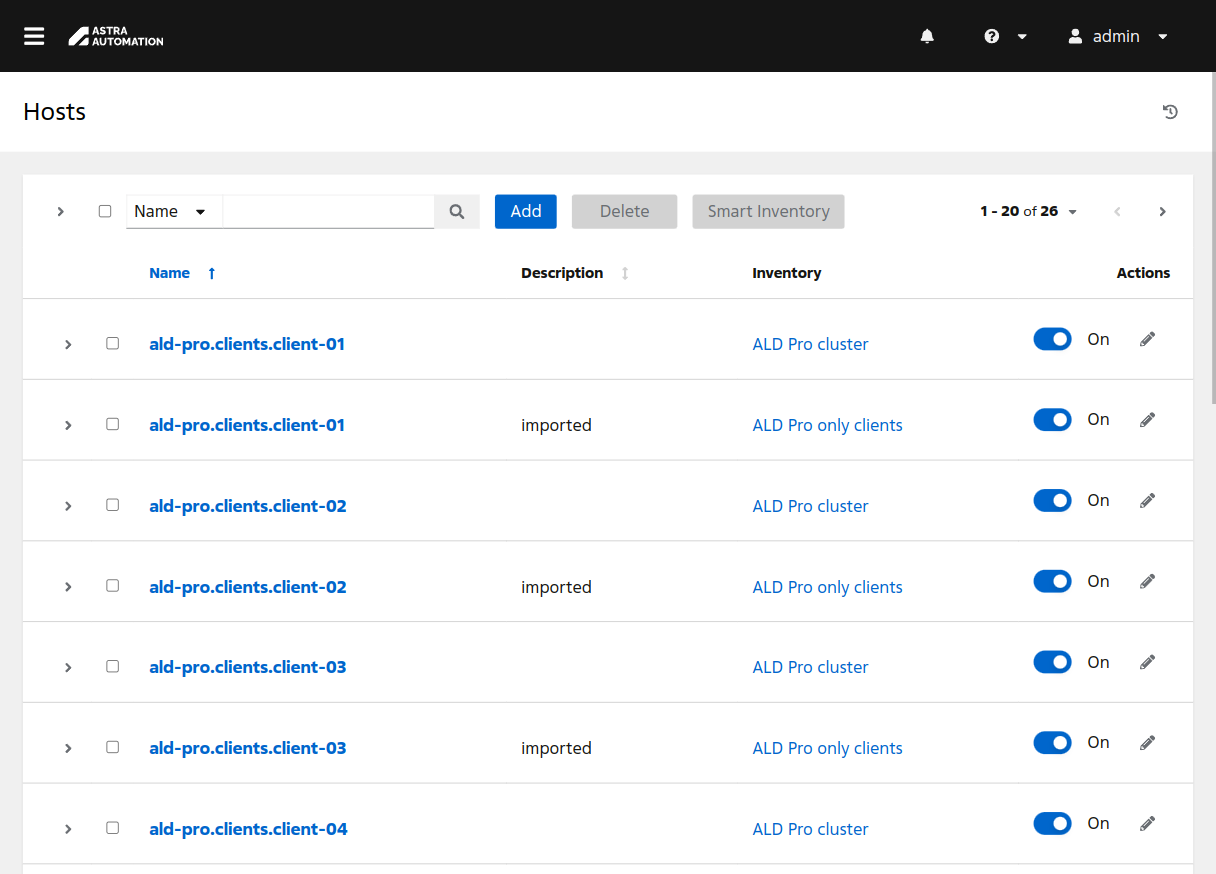The image size is (1216, 874).
Task: Edit the imported ald-pro.clients.client-03 host
Action: pos(1147,742)
